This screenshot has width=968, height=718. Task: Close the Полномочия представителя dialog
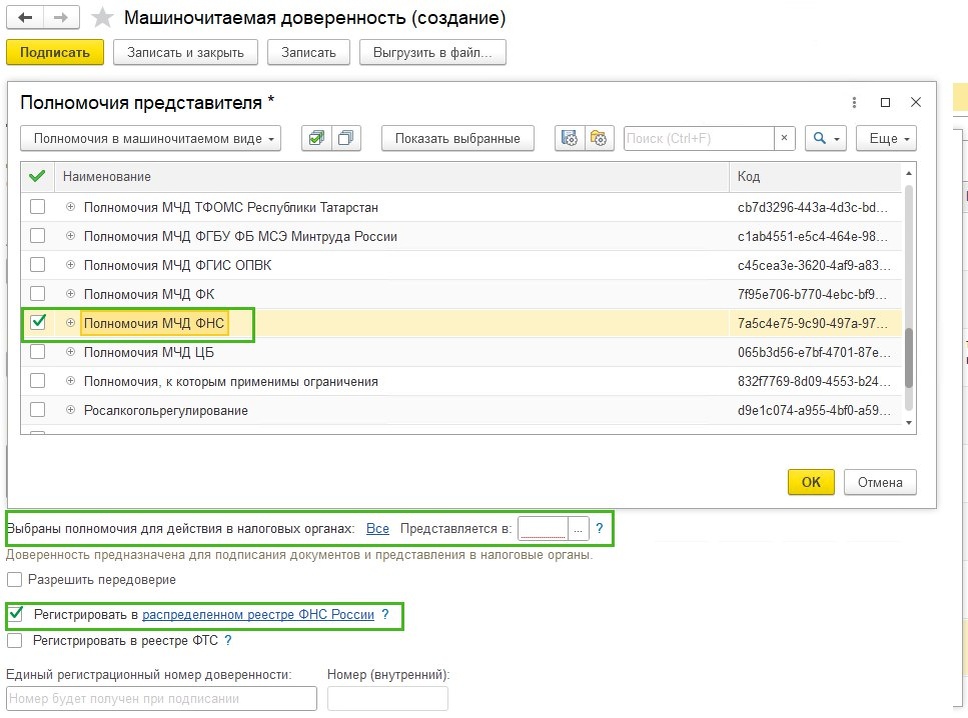(x=916, y=102)
